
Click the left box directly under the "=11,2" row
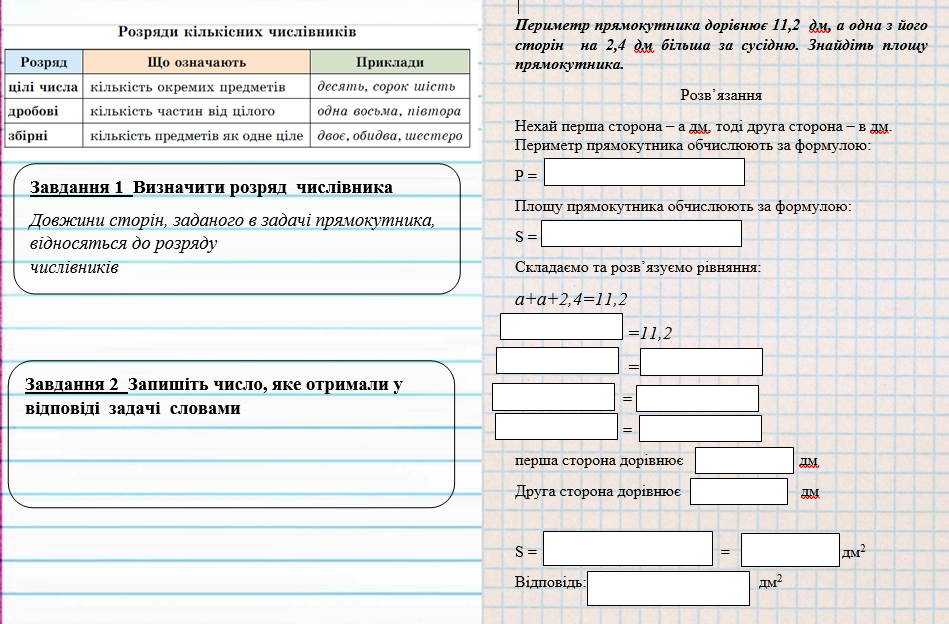[x=557, y=361]
